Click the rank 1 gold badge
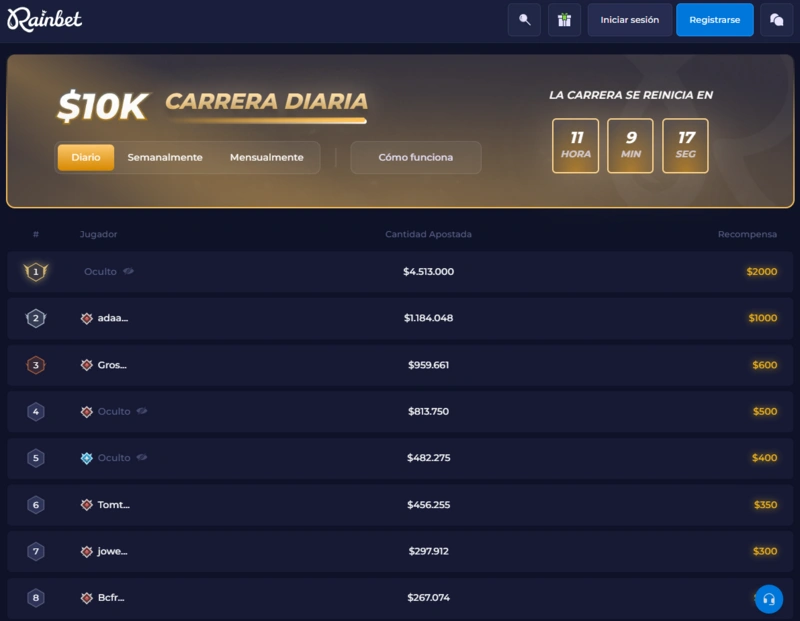 [x=36, y=271]
